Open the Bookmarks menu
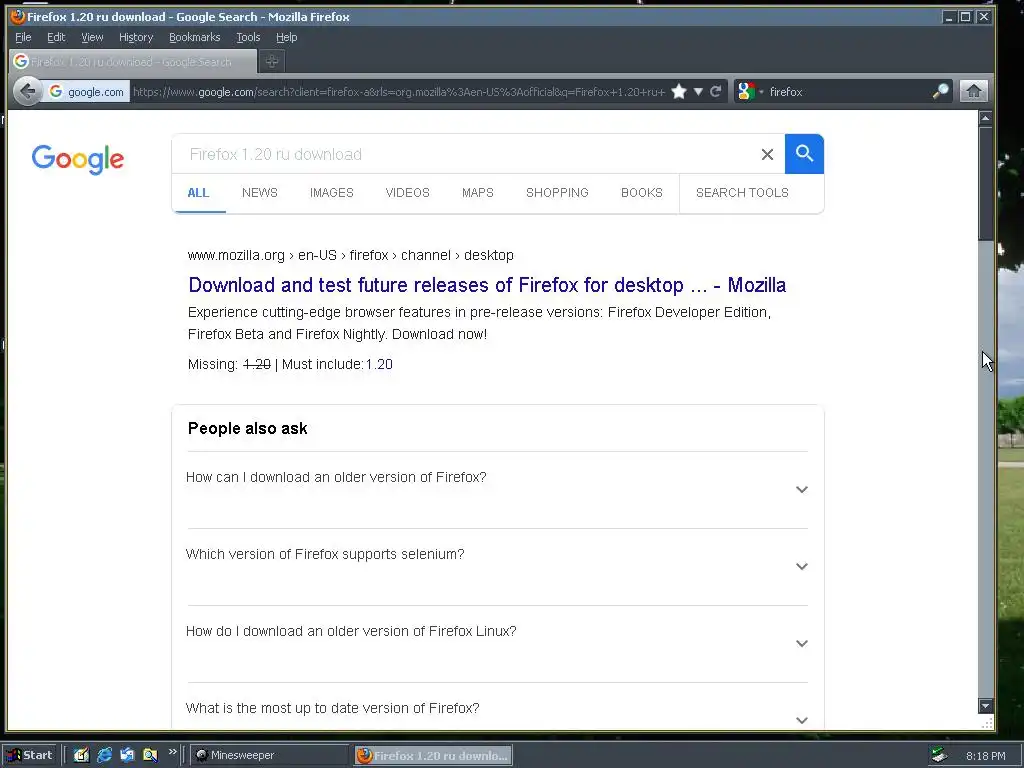Image resolution: width=1024 pixels, height=768 pixels. (x=195, y=37)
